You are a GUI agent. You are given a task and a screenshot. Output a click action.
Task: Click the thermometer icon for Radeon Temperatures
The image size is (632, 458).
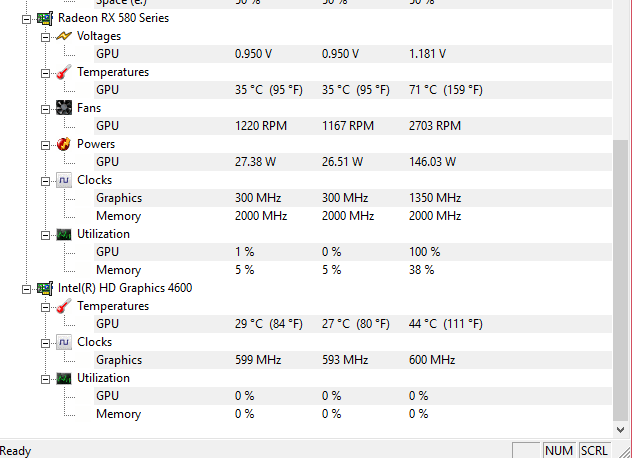click(x=63, y=72)
